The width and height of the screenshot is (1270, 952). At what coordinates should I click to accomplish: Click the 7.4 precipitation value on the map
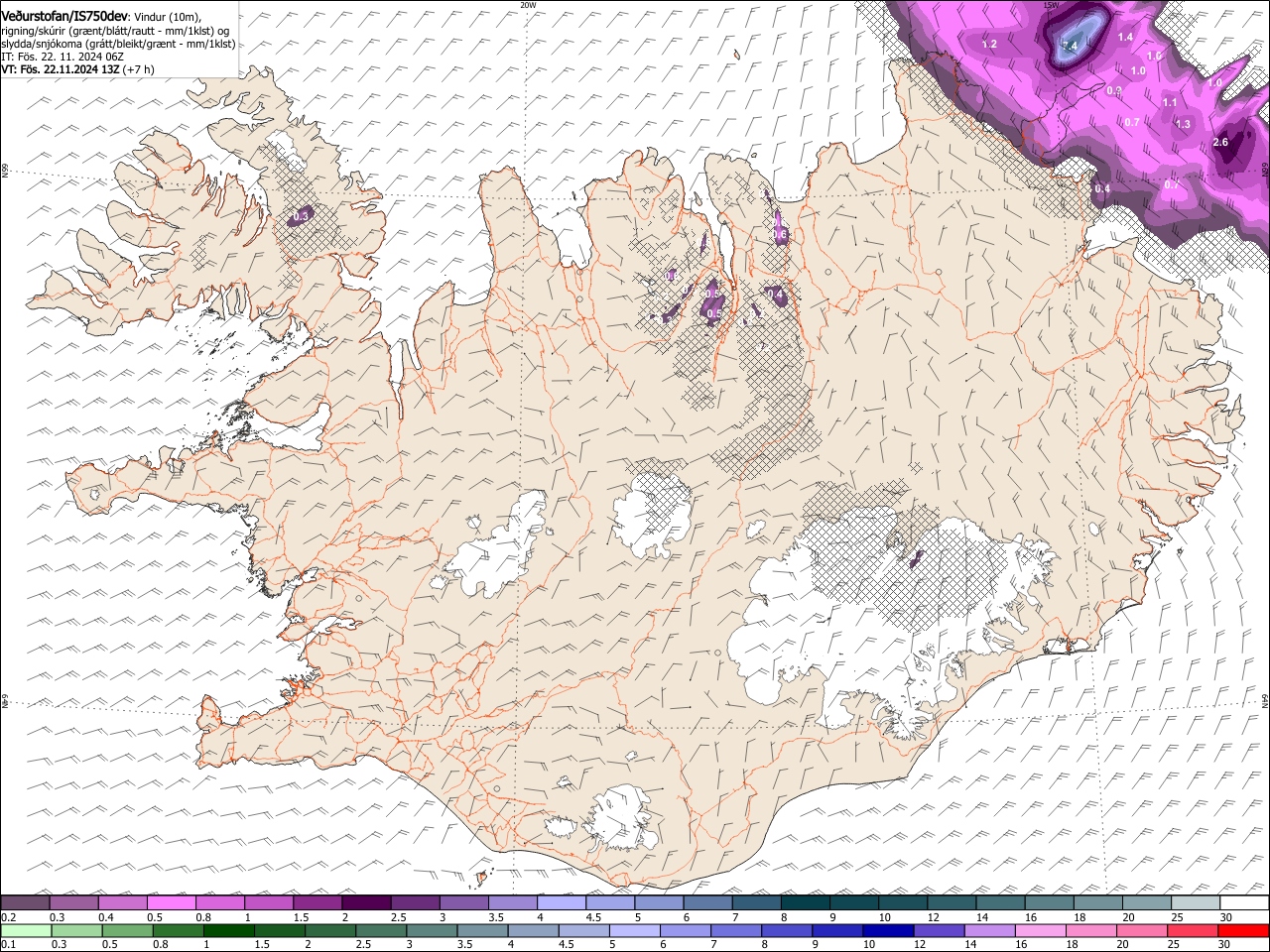(1070, 46)
